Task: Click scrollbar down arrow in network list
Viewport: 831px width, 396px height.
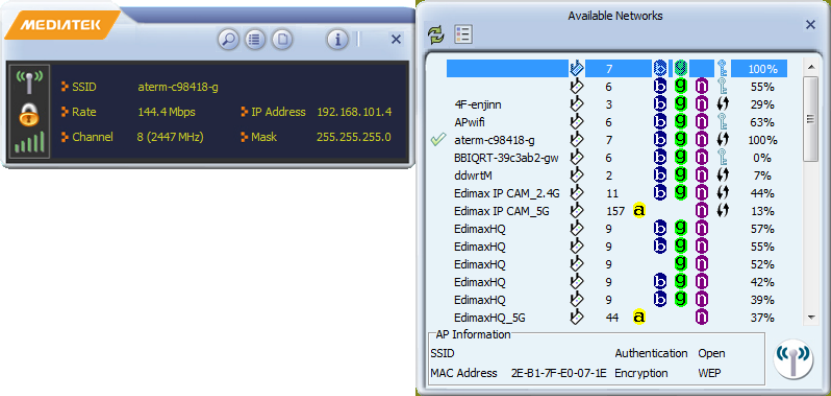Action: point(810,317)
